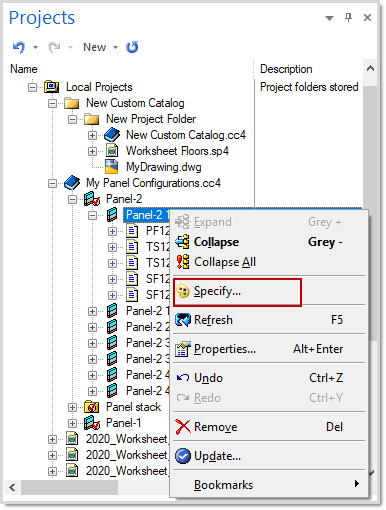Click the pin icon in Projects header
The image size is (386, 510).
348,17
